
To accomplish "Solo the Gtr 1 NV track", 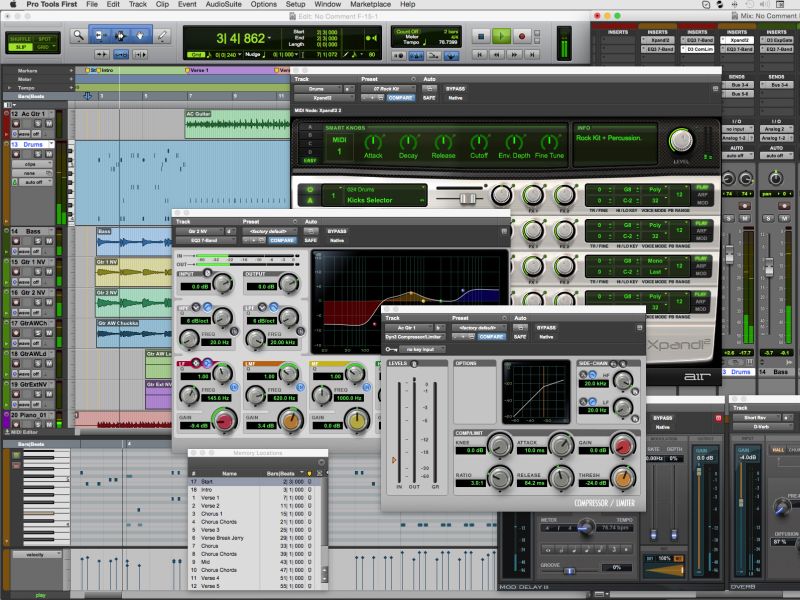I will click(x=38, y=271).
